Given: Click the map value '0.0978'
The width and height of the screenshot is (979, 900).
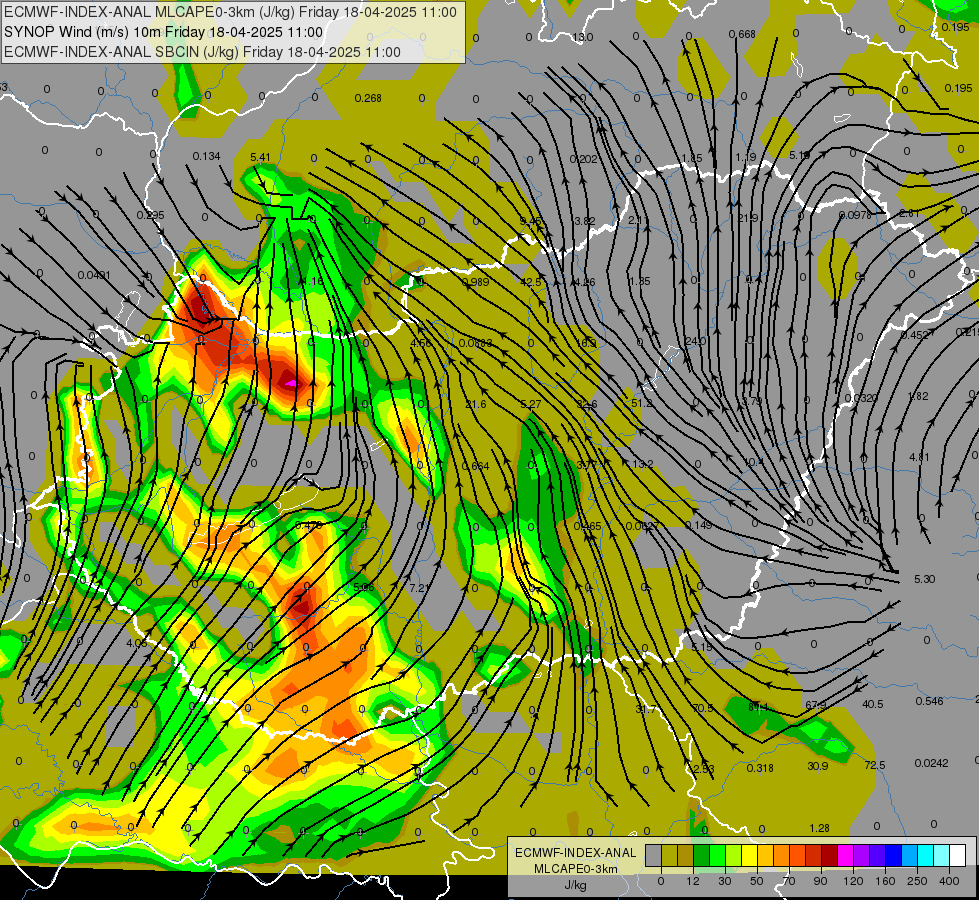Looking at the screenshot, I should 855,215.
